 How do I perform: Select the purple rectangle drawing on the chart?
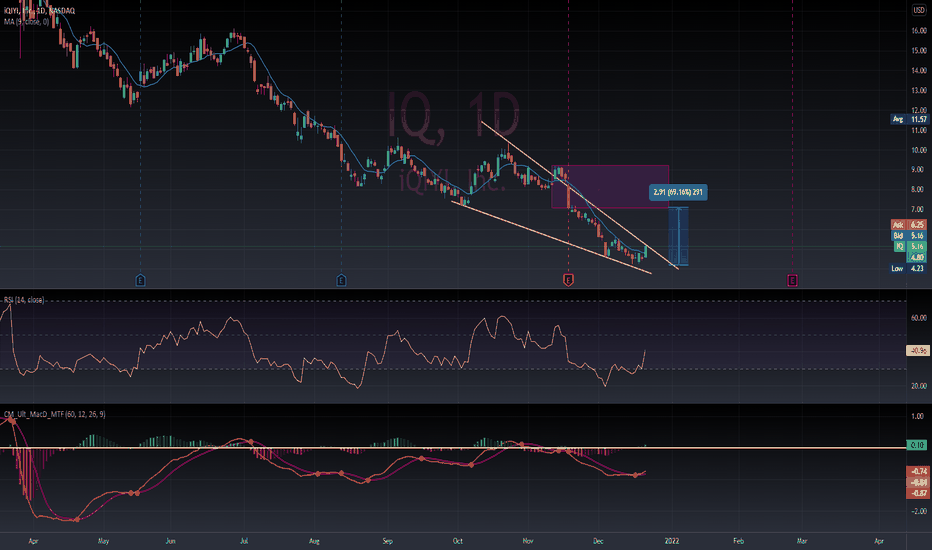pos(610,187)
